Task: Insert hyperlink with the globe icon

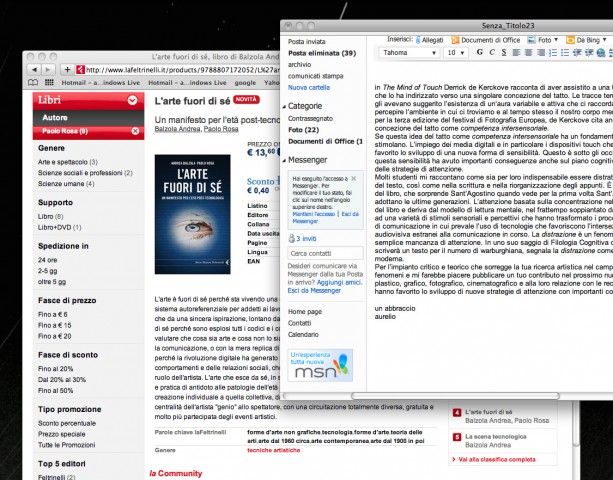Action: pos(601,52)
